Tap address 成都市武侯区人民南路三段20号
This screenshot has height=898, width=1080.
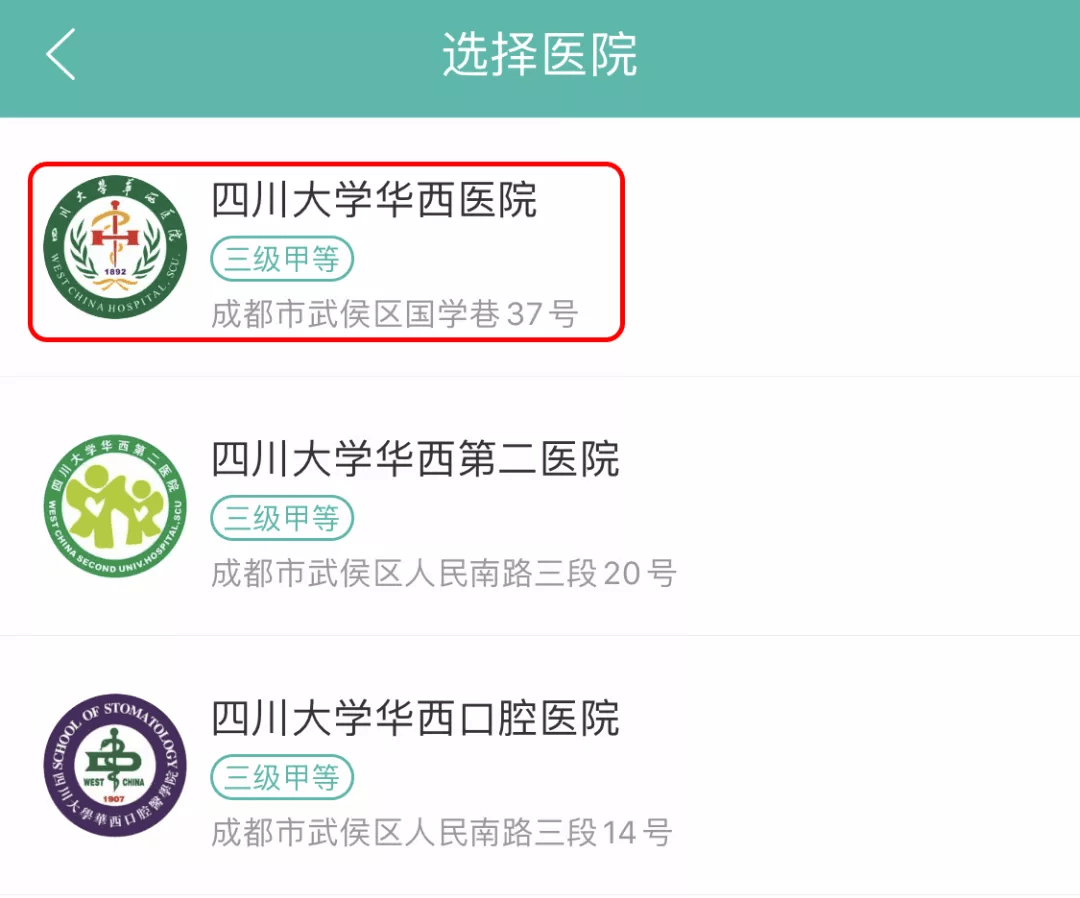[x=444, y=573]
